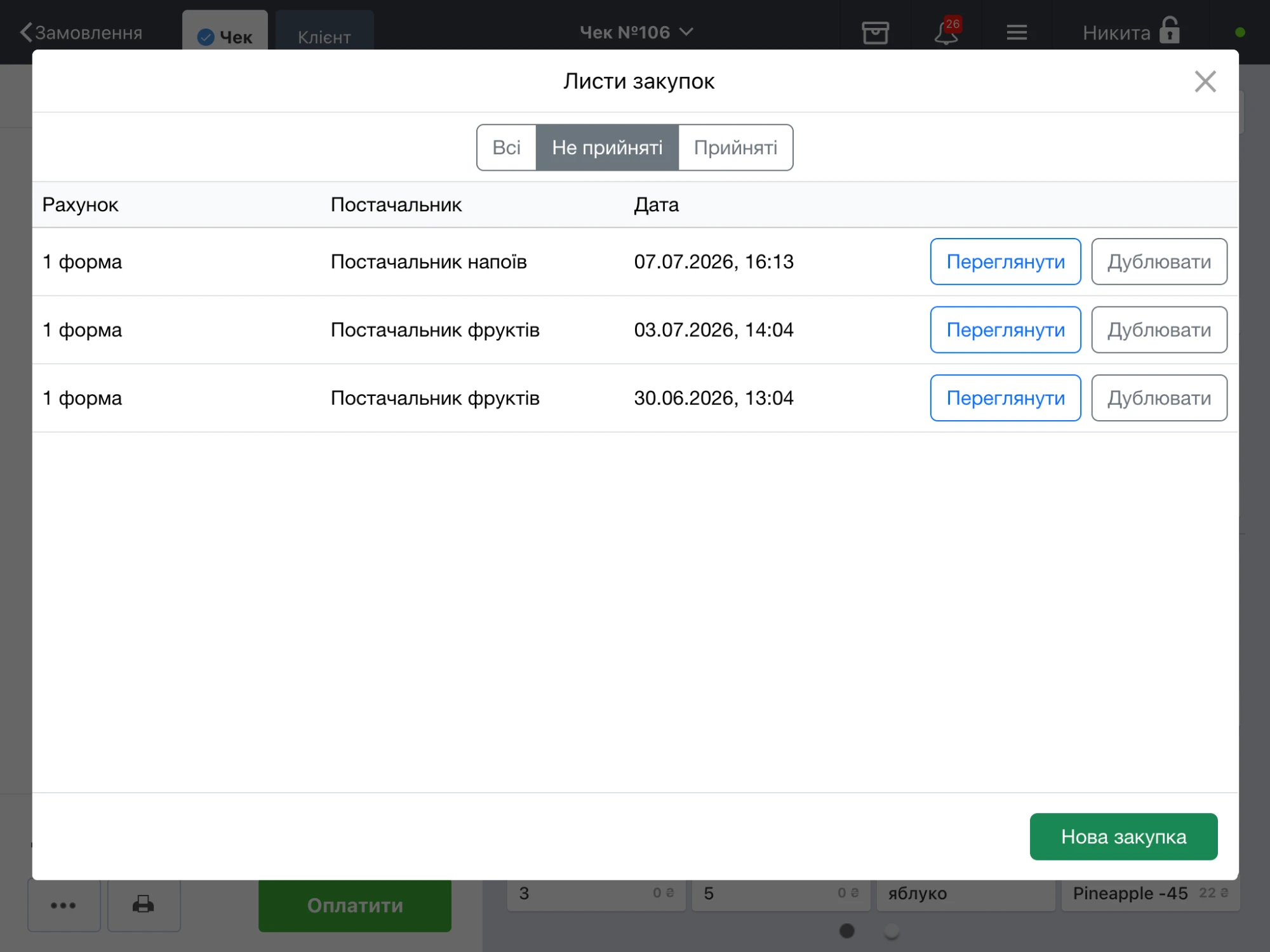Go to the second page dot indicator
Screen dimensions: 1270x952
click(x=891, y=931)
